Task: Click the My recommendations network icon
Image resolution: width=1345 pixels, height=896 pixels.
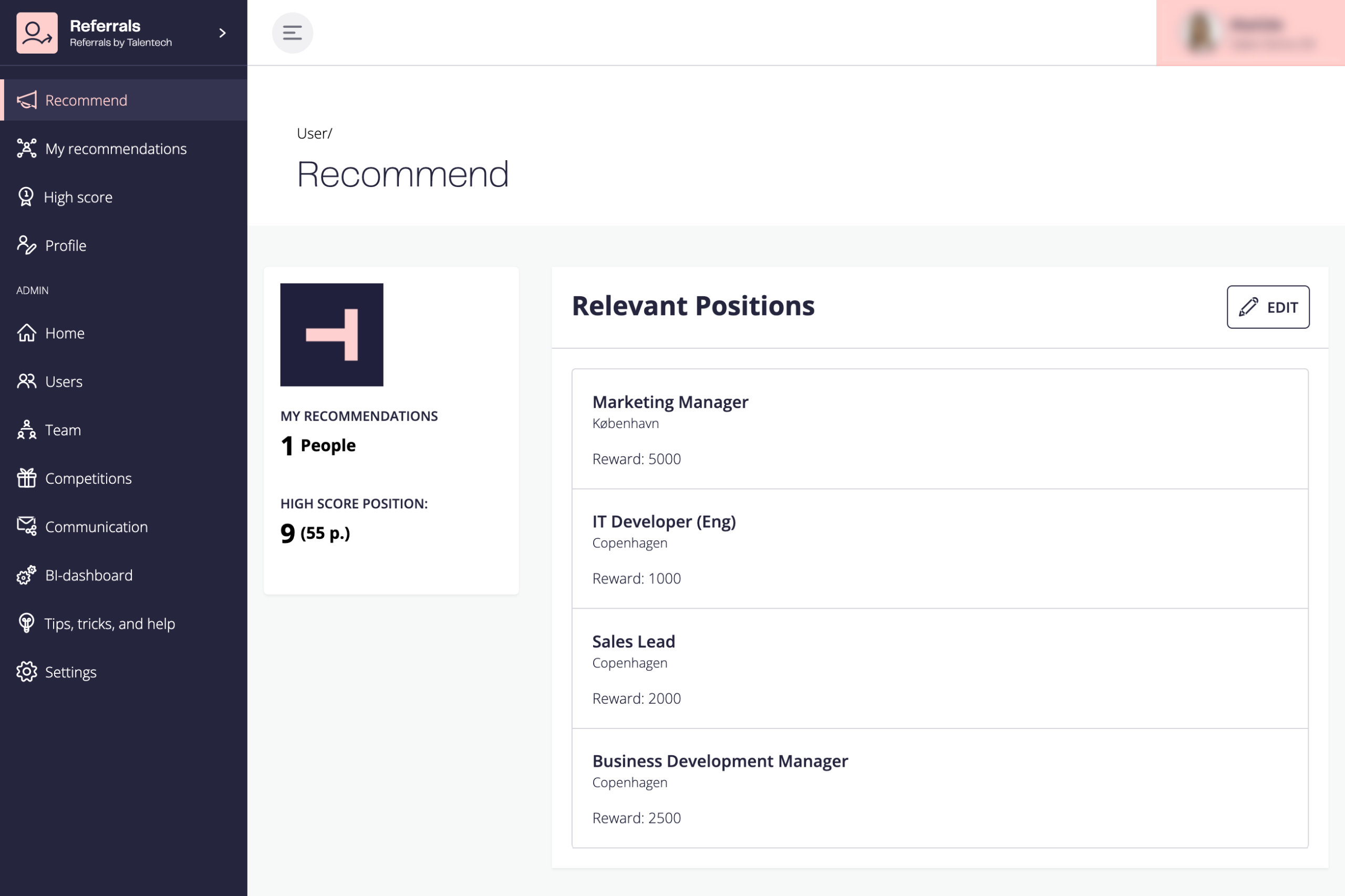Action: point(26,149)
